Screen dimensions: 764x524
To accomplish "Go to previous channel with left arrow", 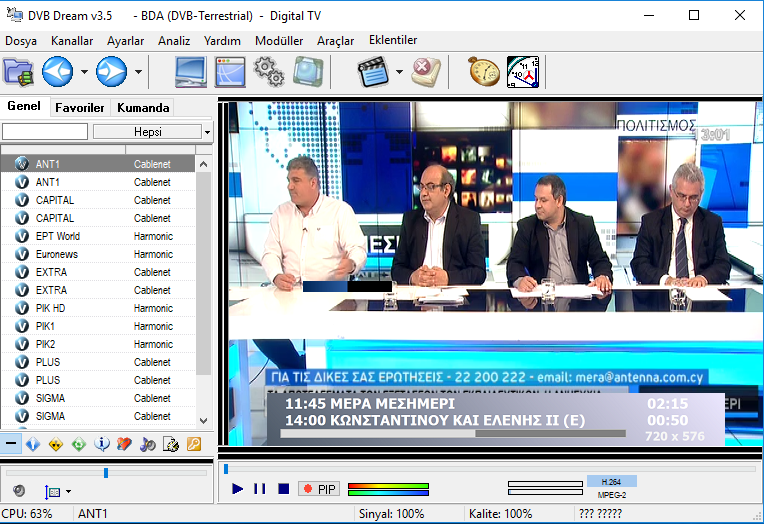I will click(x=57, y=72).
